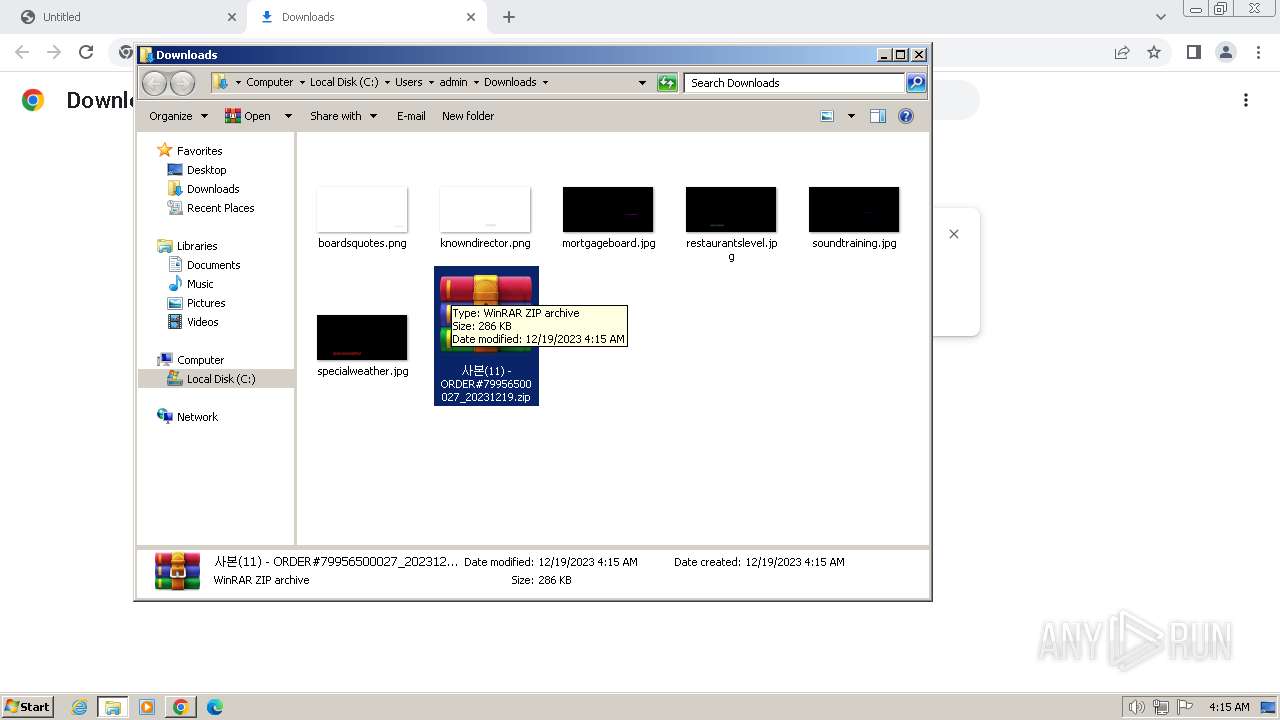Launch Microsoft Edge from the taskbar
This screenshot has width=1280, height=720.
tap(214, 707)
